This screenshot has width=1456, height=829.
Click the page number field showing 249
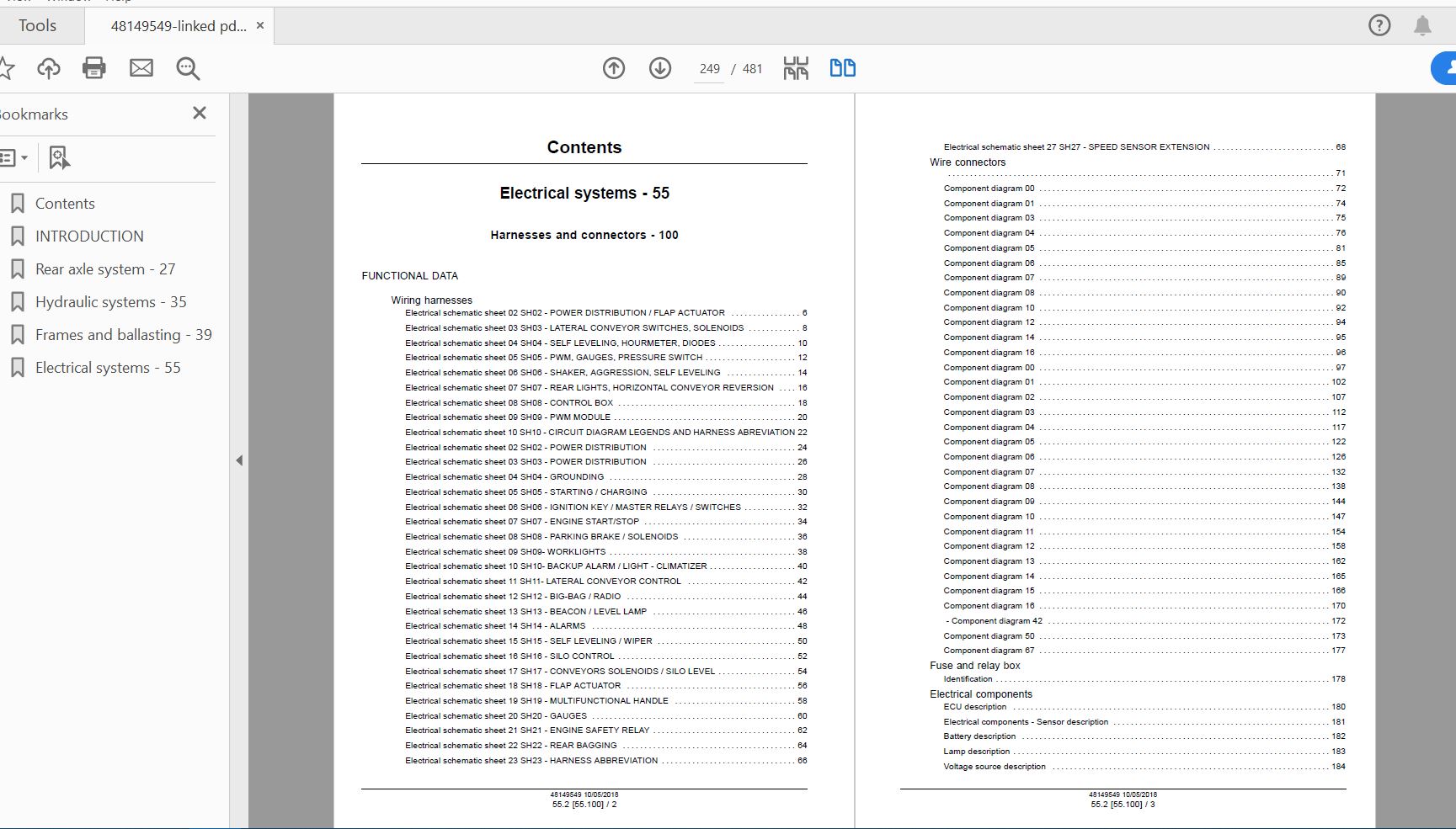710,69
